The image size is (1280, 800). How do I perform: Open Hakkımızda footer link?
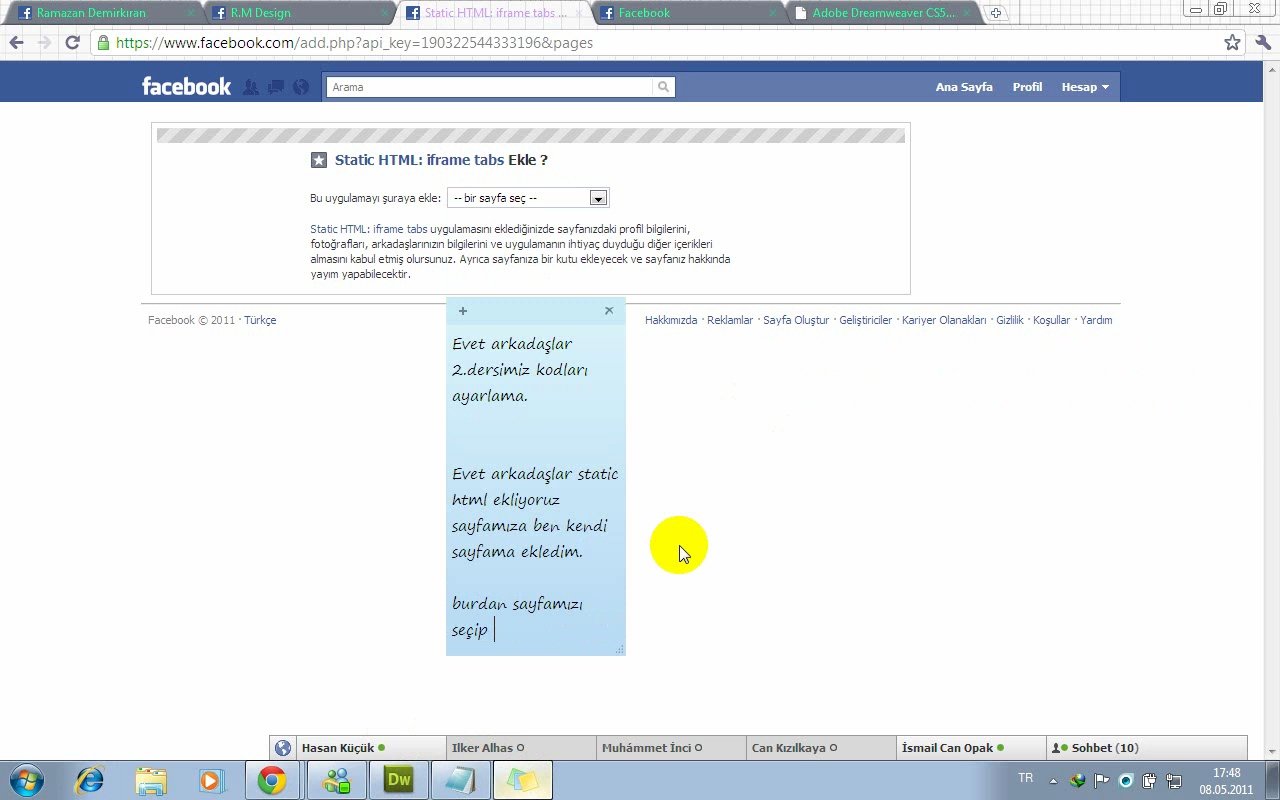point(671,320)
